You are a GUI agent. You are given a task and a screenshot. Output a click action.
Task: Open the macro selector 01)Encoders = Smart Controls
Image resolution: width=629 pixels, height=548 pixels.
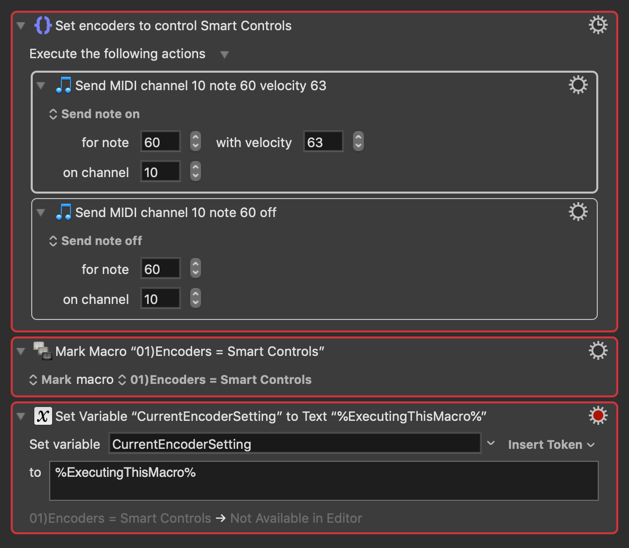215,380
